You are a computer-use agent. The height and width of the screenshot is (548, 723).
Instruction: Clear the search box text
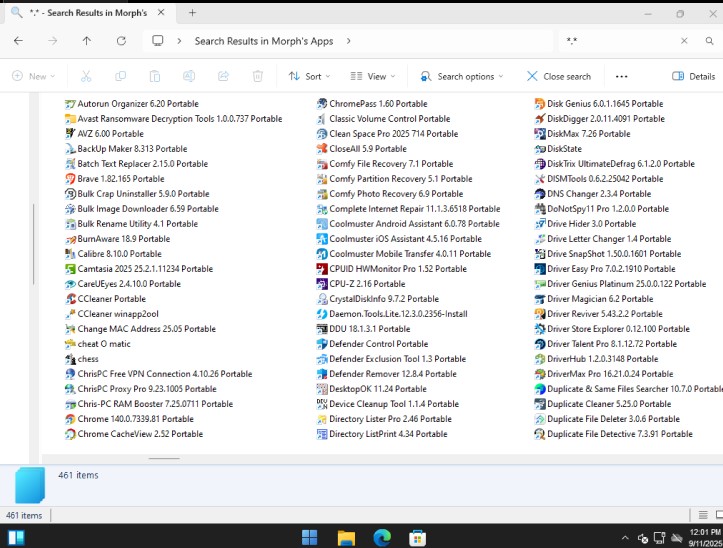click(684, 41)
